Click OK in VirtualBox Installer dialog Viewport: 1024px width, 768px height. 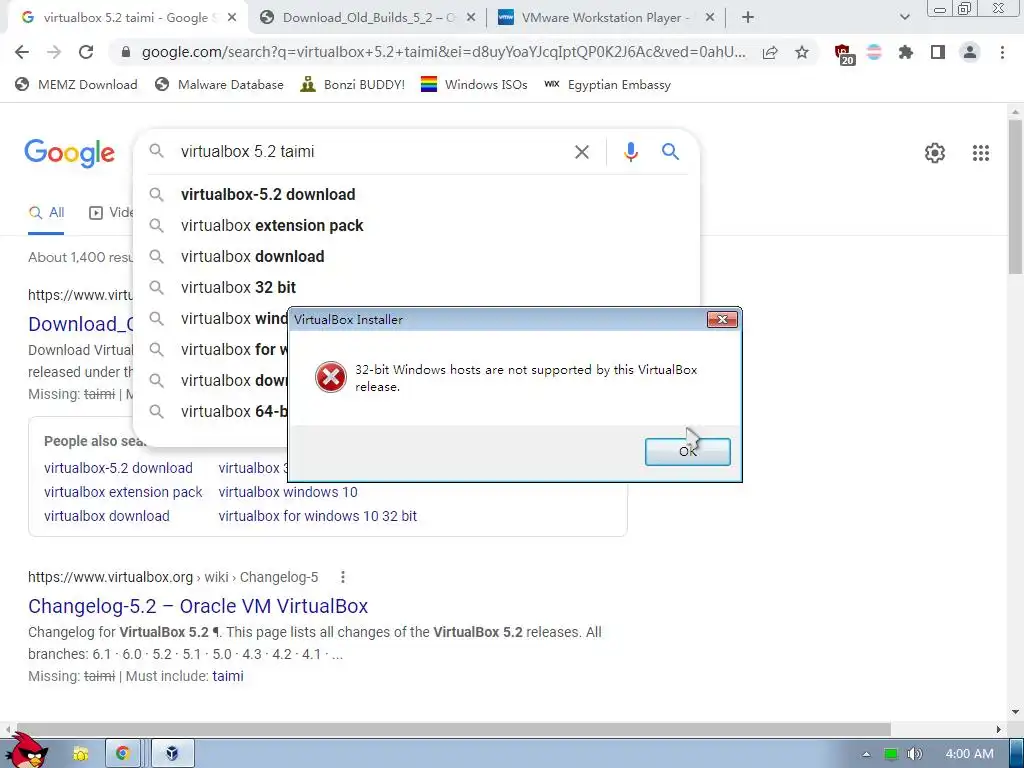point(687,451)
